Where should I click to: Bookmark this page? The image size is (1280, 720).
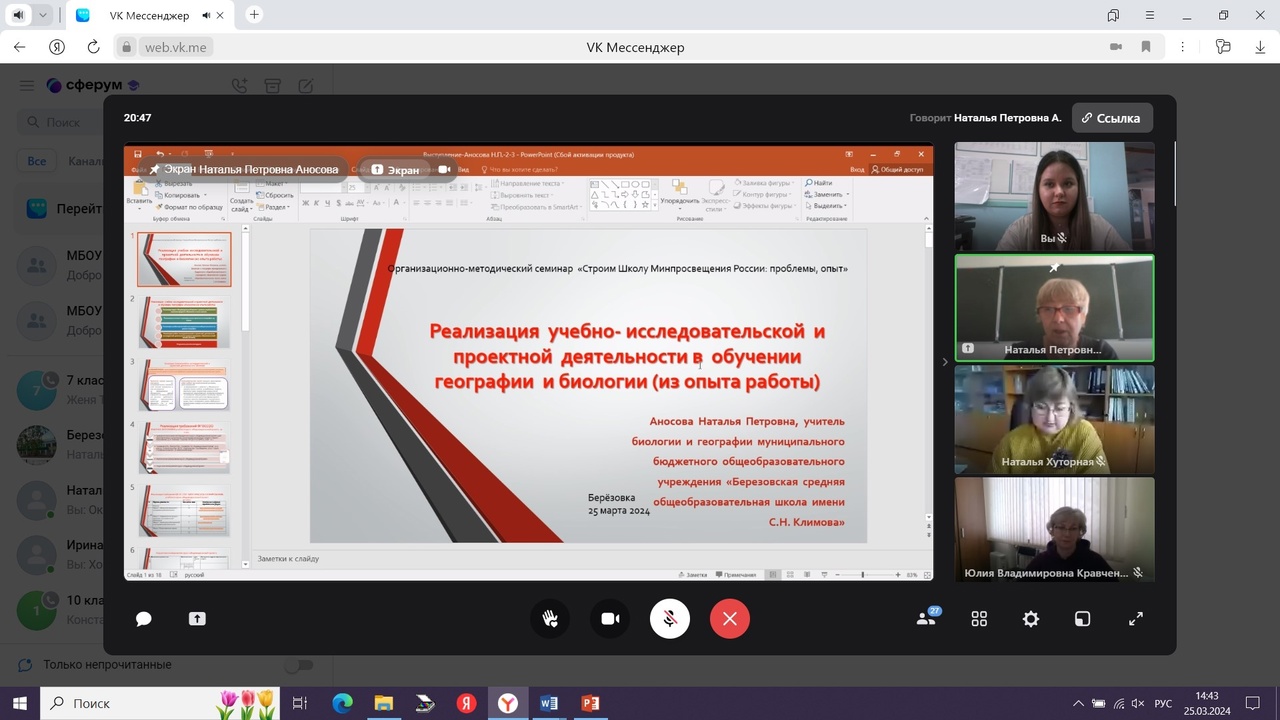[1146, 47]
